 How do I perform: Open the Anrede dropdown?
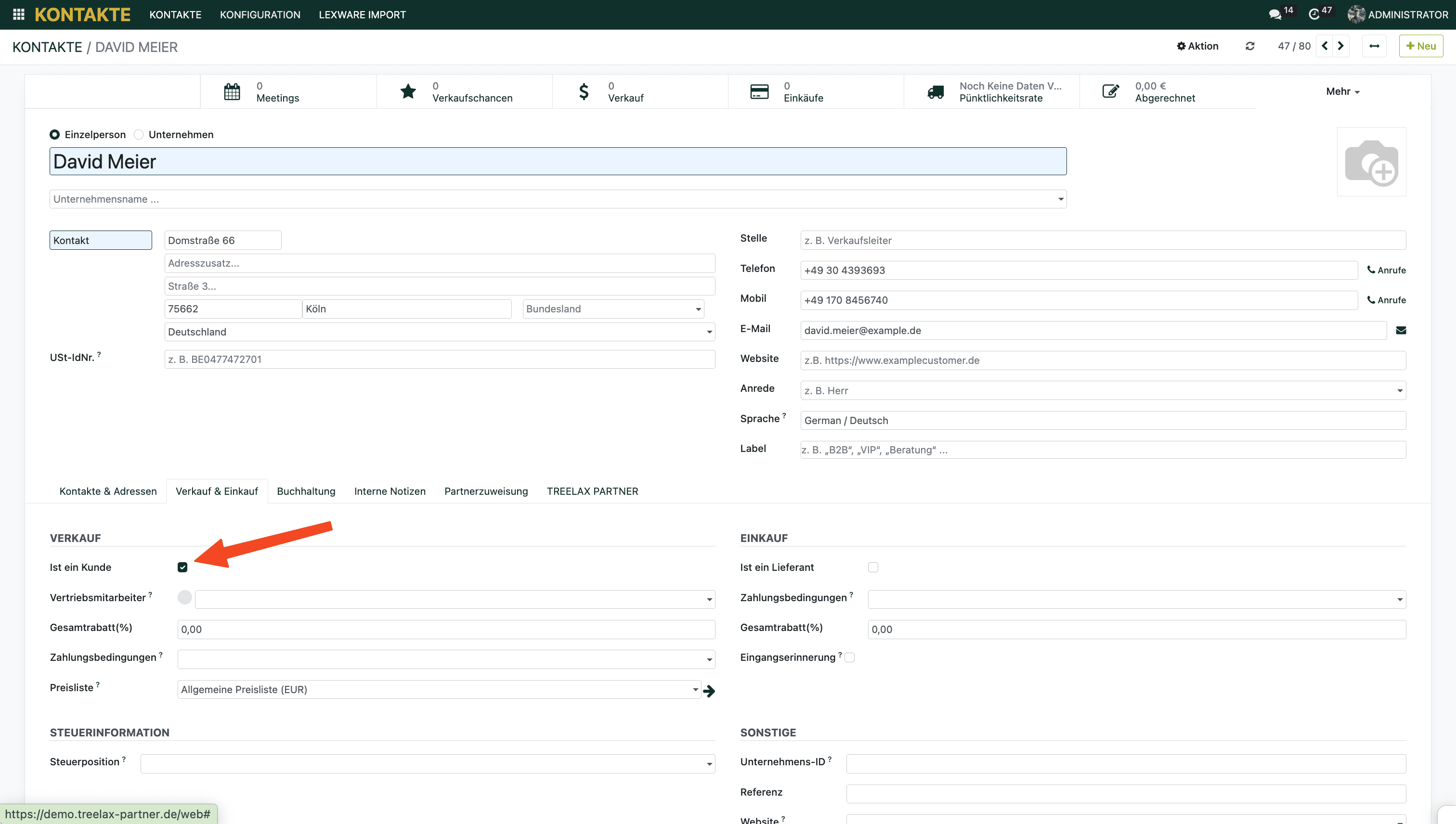pyautogui.click(x=1102, y=390)
